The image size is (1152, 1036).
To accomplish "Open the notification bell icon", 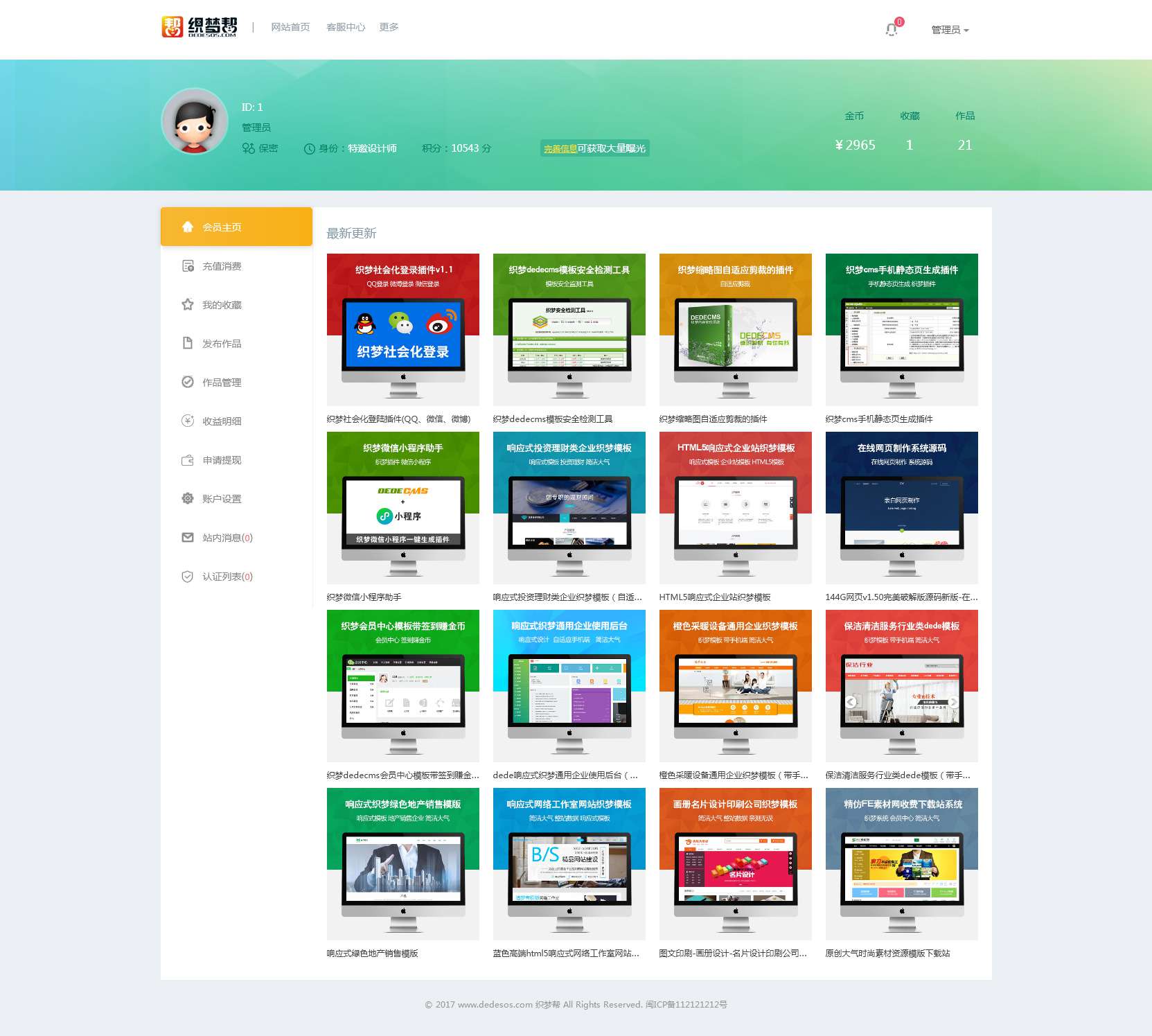I will (x=892, y=29).
